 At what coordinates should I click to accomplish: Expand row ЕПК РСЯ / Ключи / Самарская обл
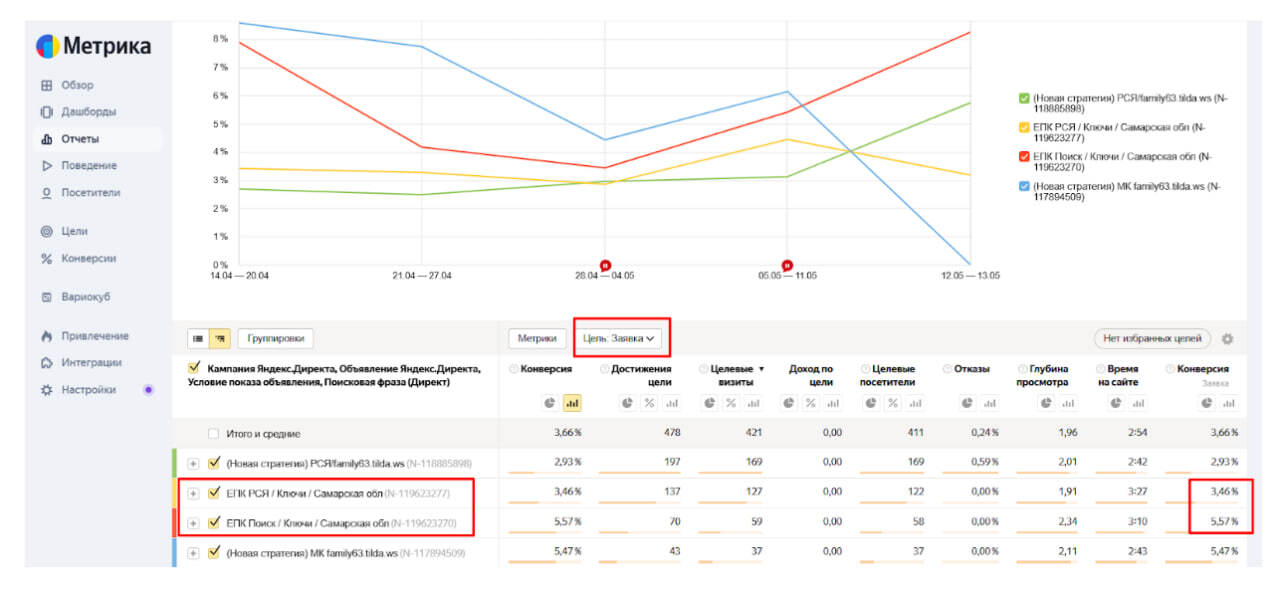pos(193,494)
